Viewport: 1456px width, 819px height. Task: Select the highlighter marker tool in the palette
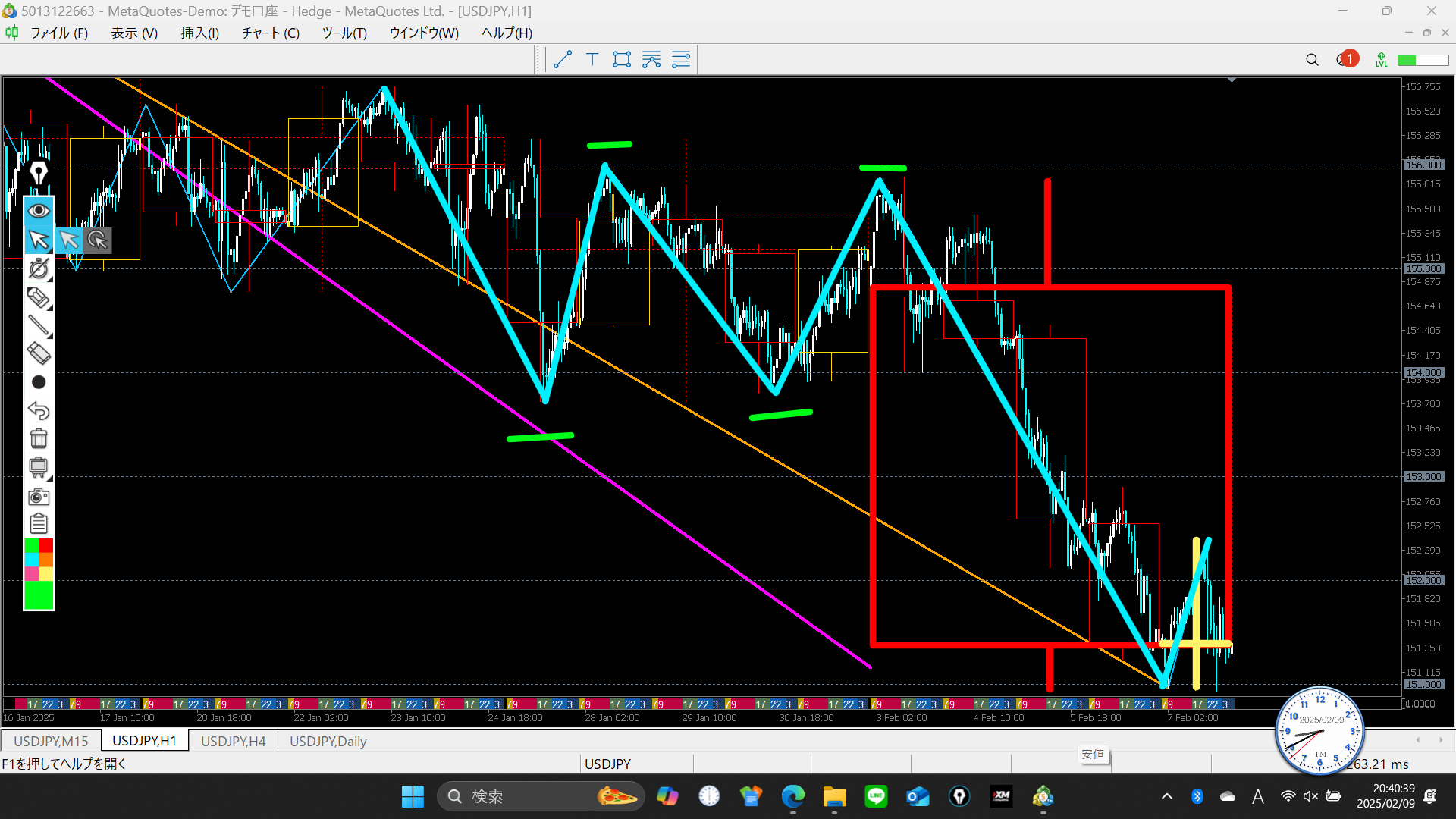[x=39, y=297]
